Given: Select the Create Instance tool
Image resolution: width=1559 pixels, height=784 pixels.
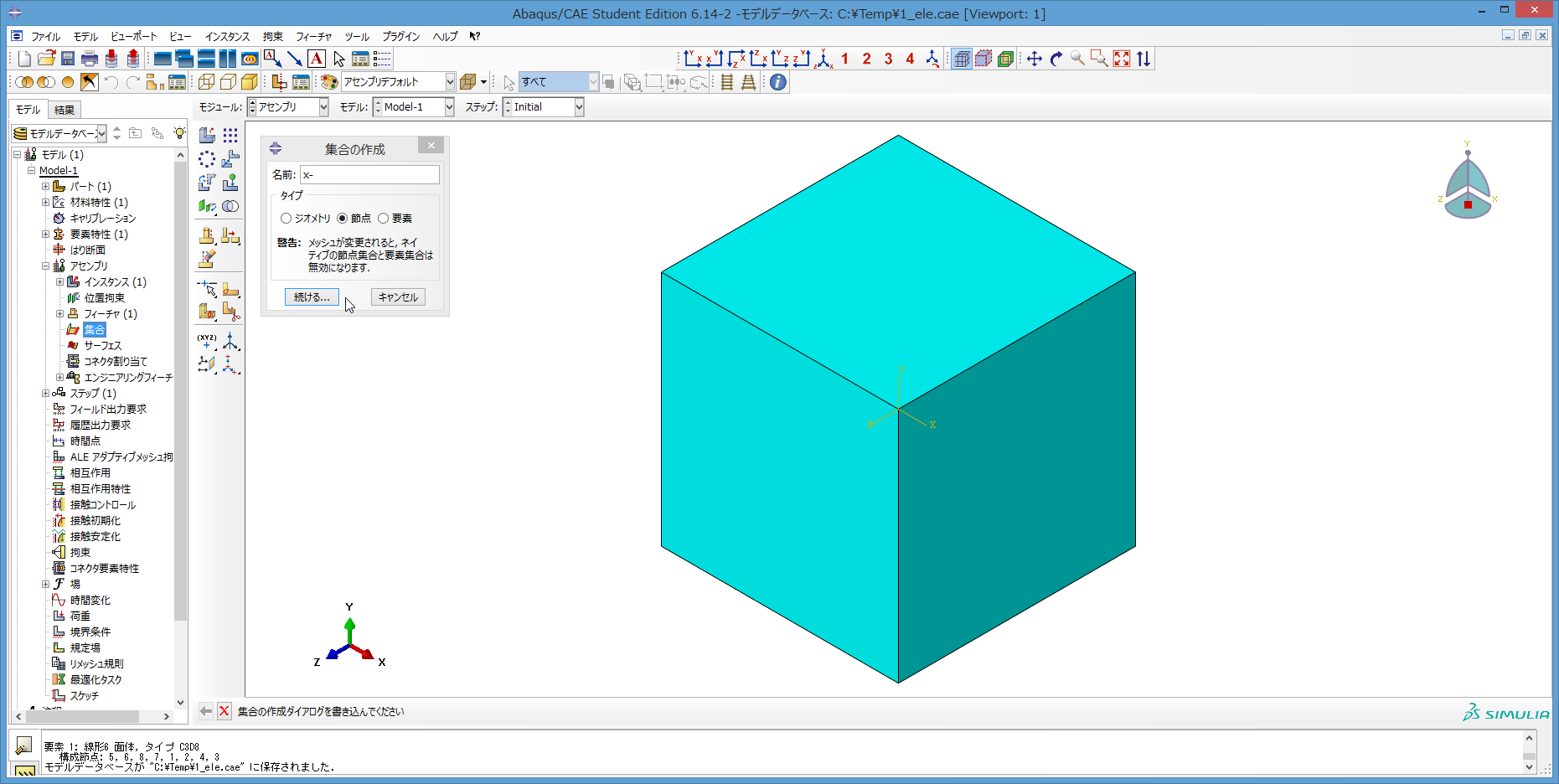Looking at the screenshot, I should (207, 135).
